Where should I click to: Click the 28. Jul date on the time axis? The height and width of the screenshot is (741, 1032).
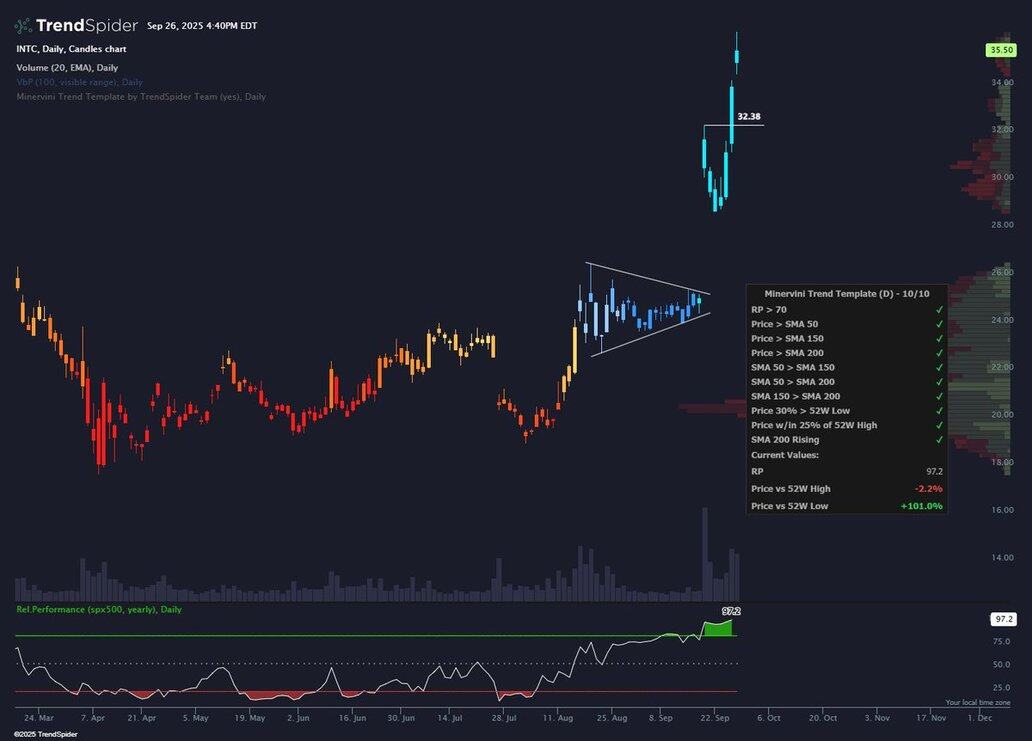click(x=505, y=718)
